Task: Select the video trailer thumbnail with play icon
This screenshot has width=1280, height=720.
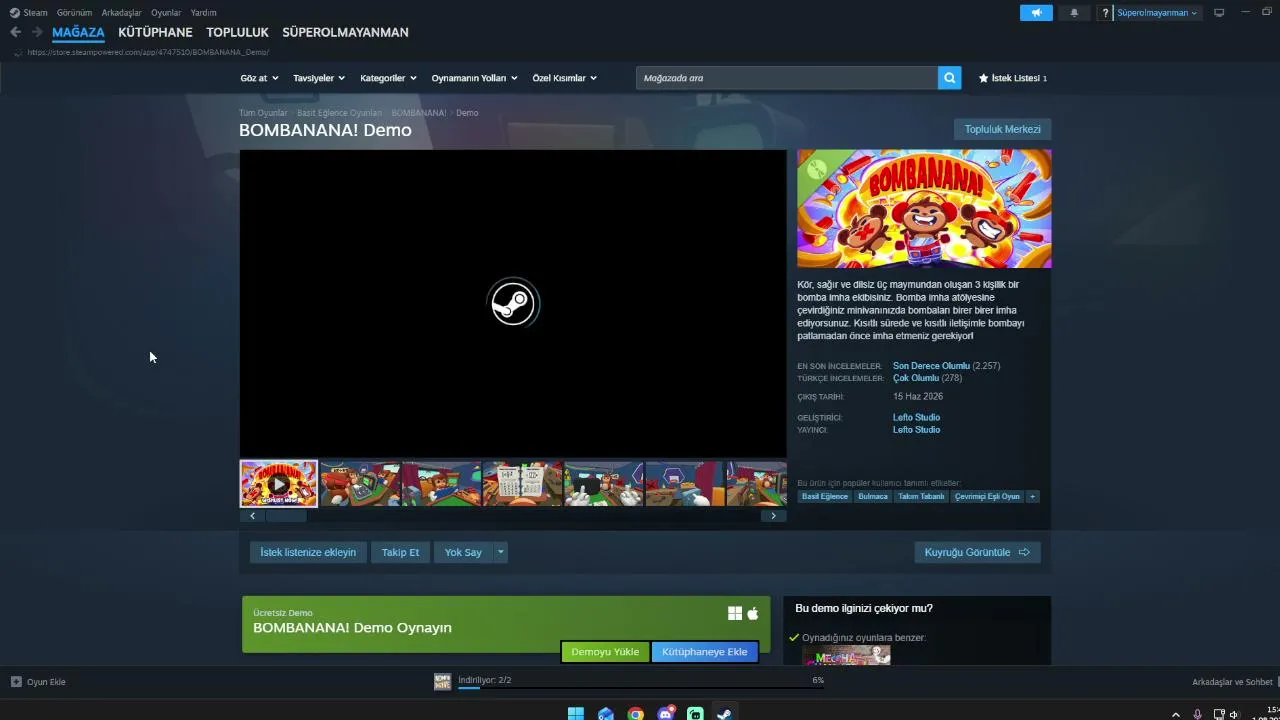Action: (x=279, y=484)
